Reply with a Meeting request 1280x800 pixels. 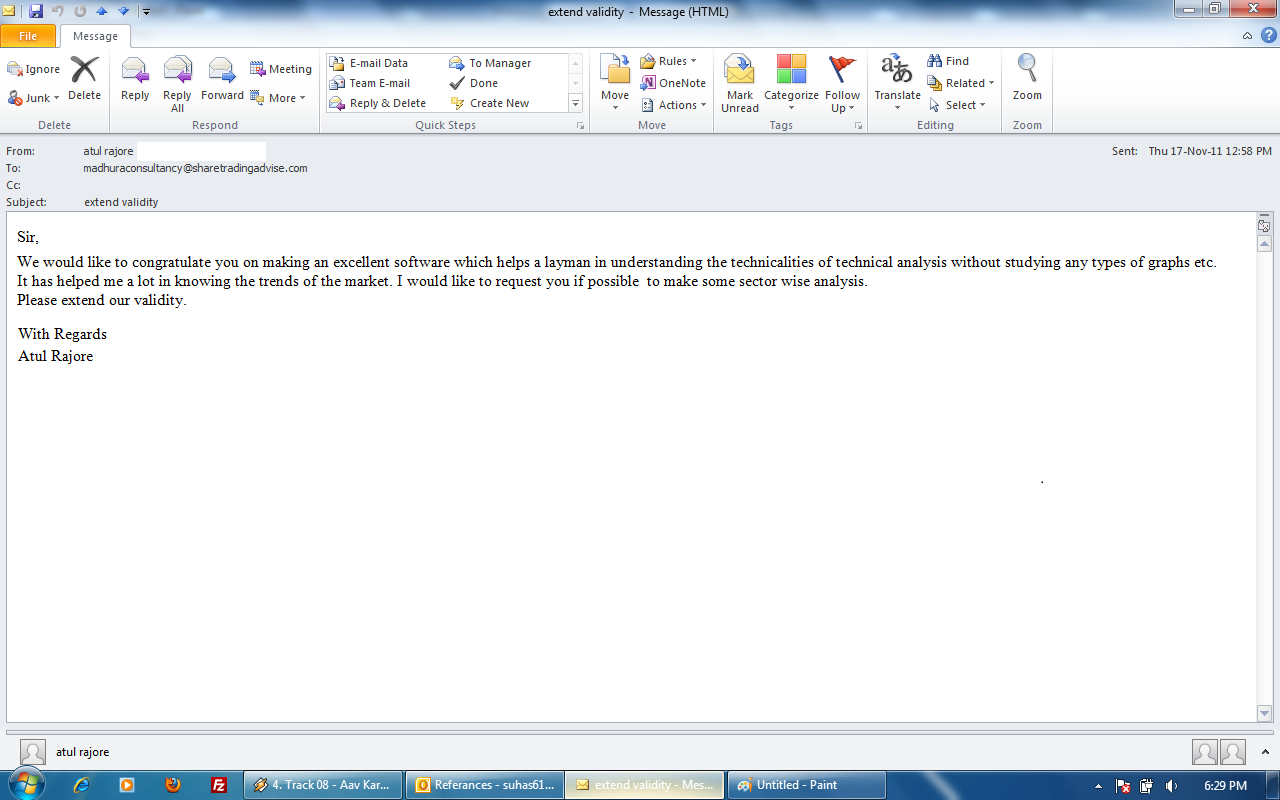pyautogui.click(x=281, y=69)
